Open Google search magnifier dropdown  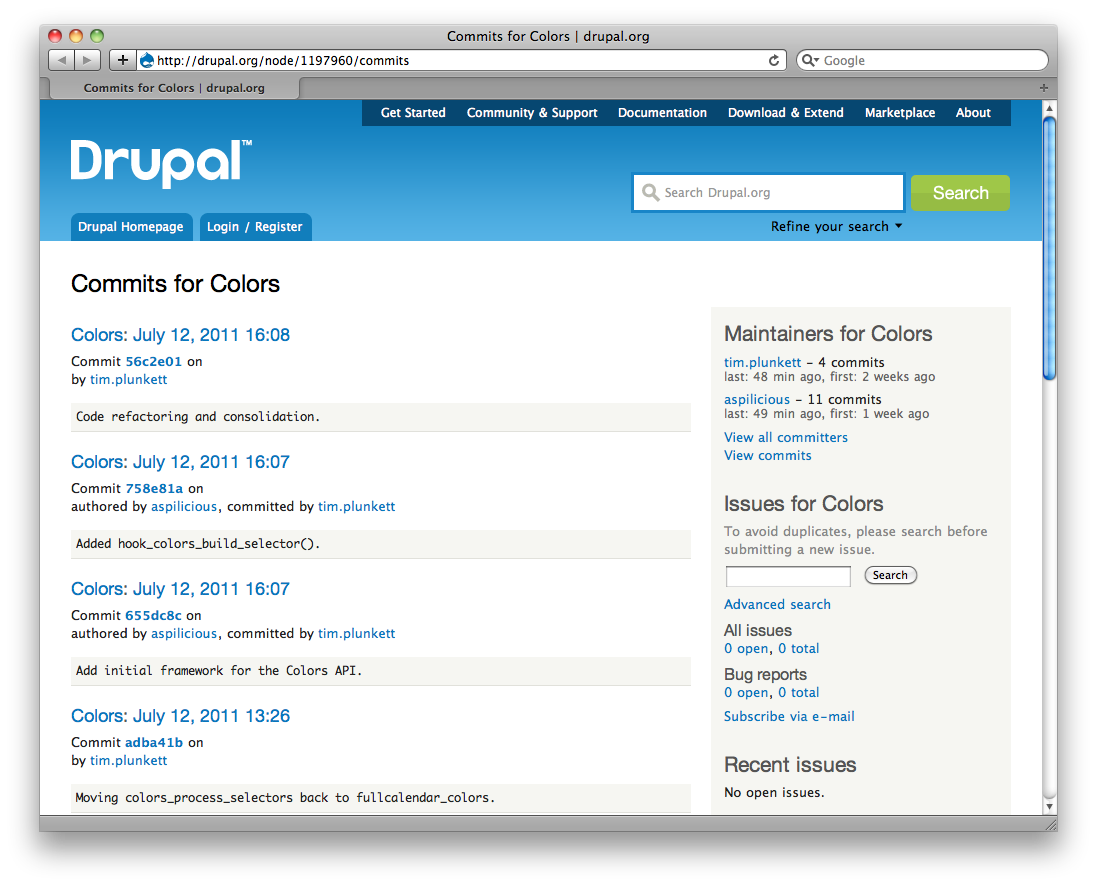pyautogui.click(x=810, y=60)
